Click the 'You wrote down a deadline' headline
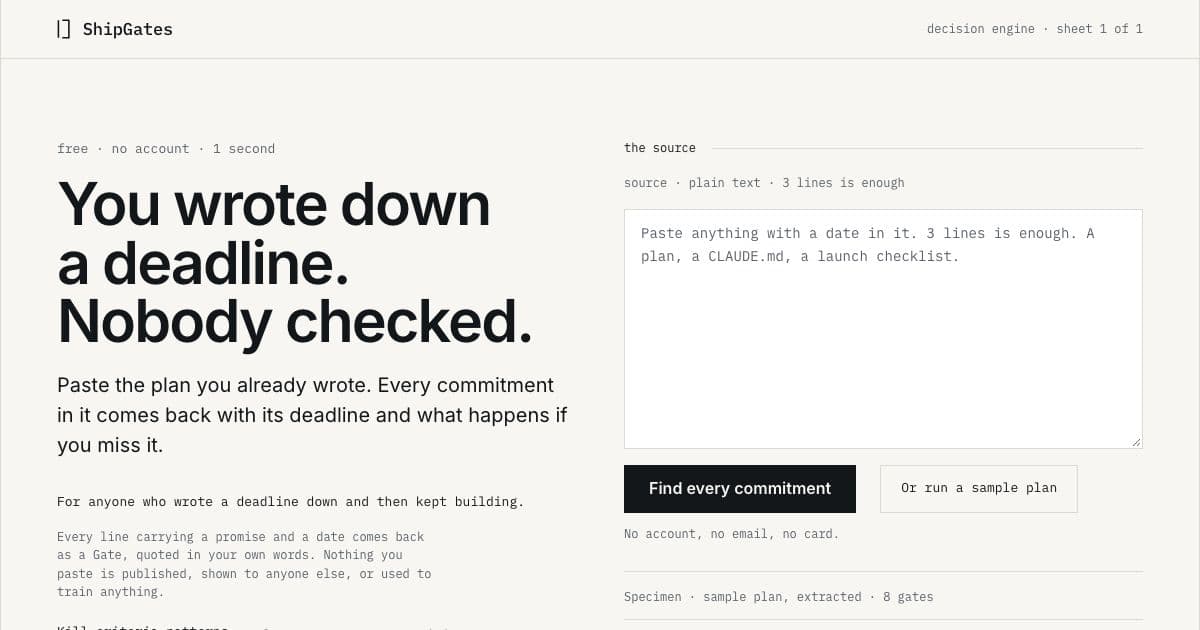Image resolution: width=1200 pixels, height=630 pixels. pos(274,233)
